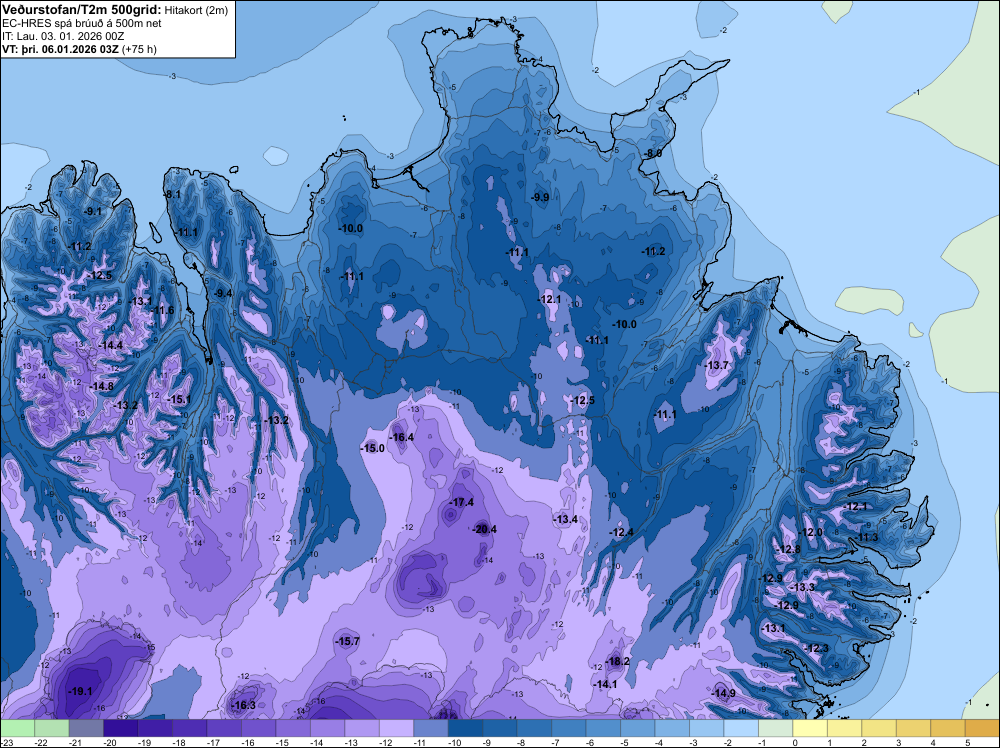Click the -17.4 temperature label
Viewport: 1000px width, 748px height.
tap(462, 502)
